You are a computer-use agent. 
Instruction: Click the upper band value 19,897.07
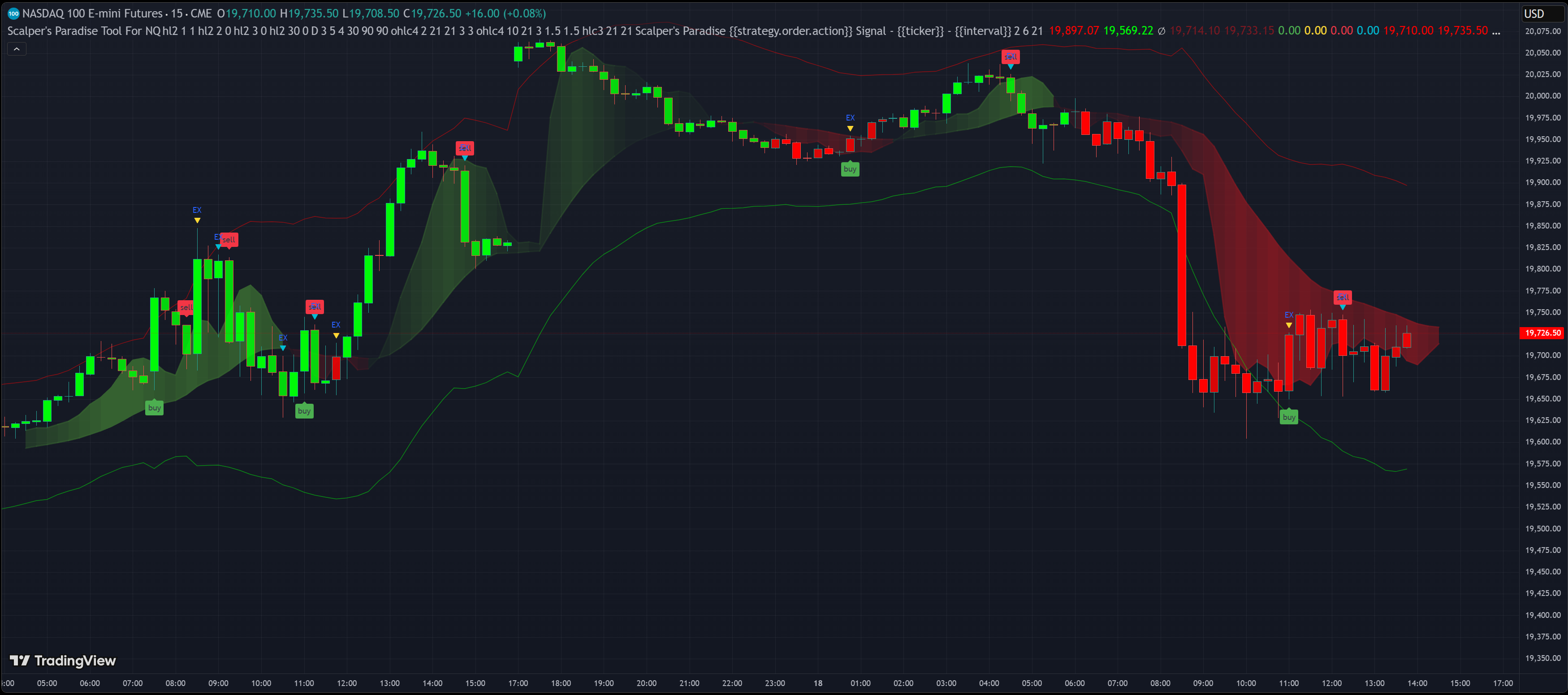click(1074, 30)
